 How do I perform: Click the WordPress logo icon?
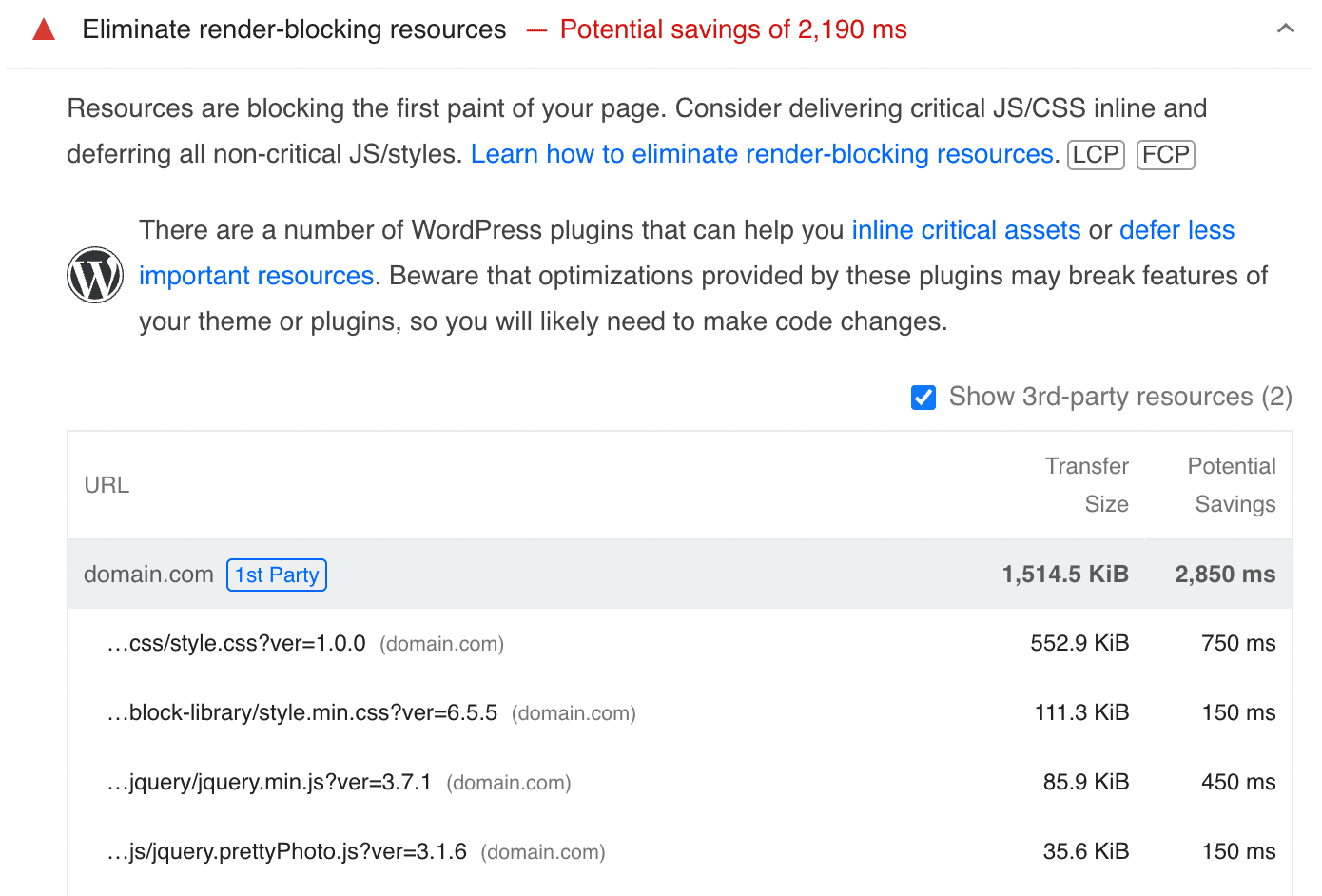tap(95, 275)
